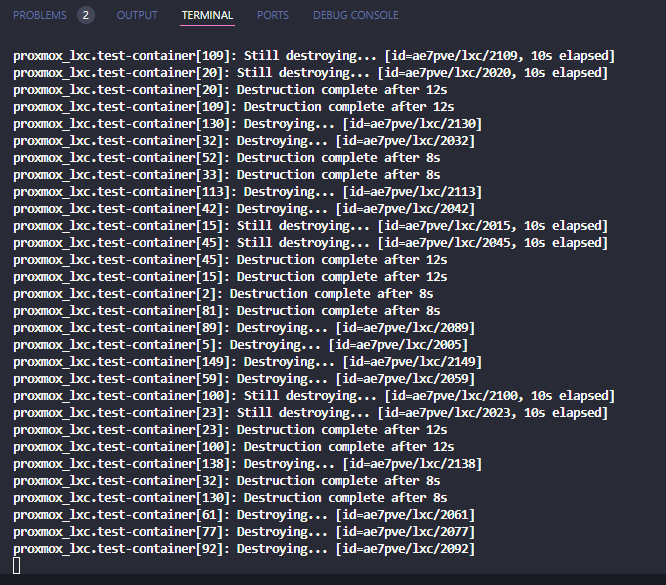Click terminal line for test-container[109] still destroying
This screenshot has height=585, width=666.
coord(314,56)
